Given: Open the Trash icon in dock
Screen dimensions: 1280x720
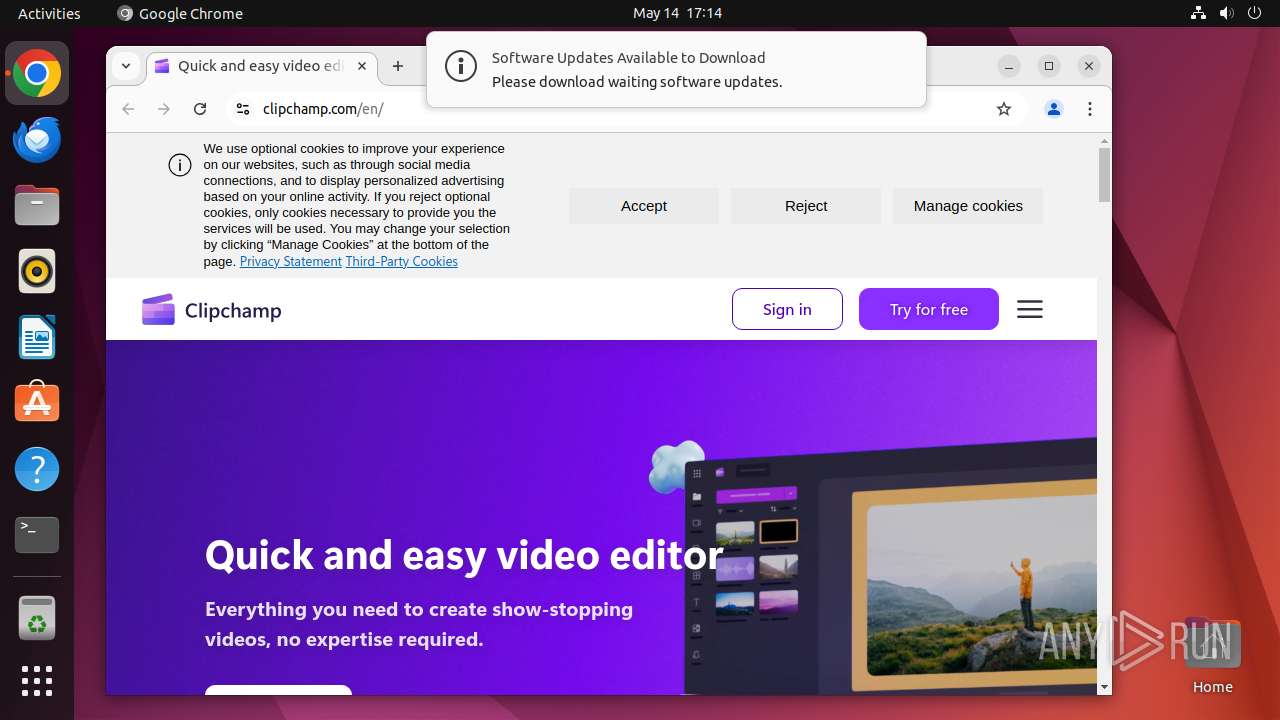Looking at the screenshot, I should [x=37, y=617].
